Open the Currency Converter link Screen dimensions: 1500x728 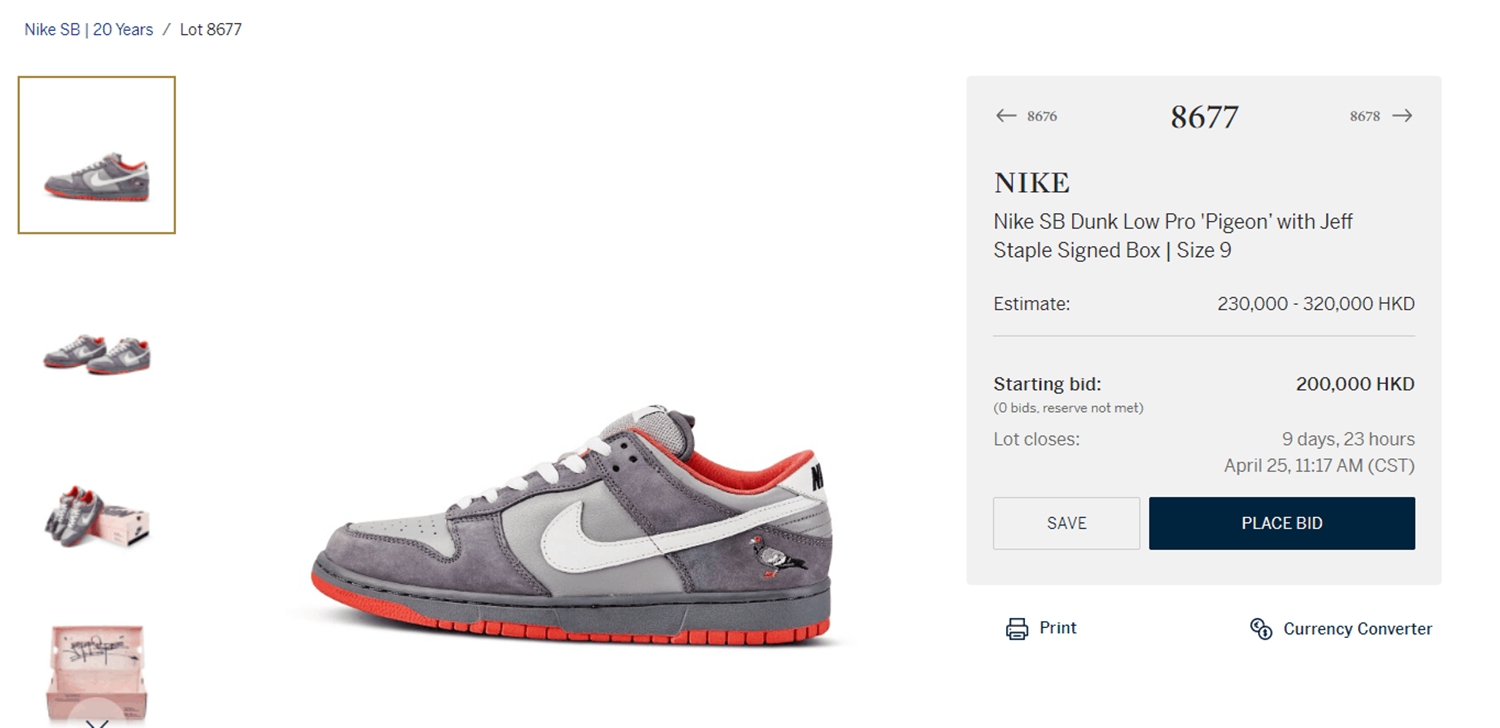pyautogui.click(x=1357, y=629)
